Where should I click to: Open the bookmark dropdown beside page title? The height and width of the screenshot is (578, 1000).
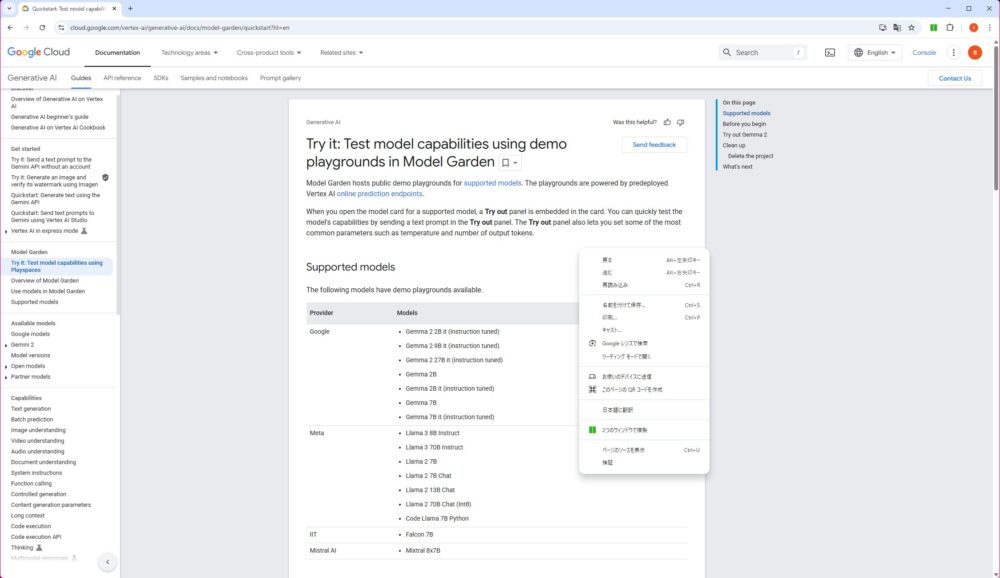(x=510, y=163)
